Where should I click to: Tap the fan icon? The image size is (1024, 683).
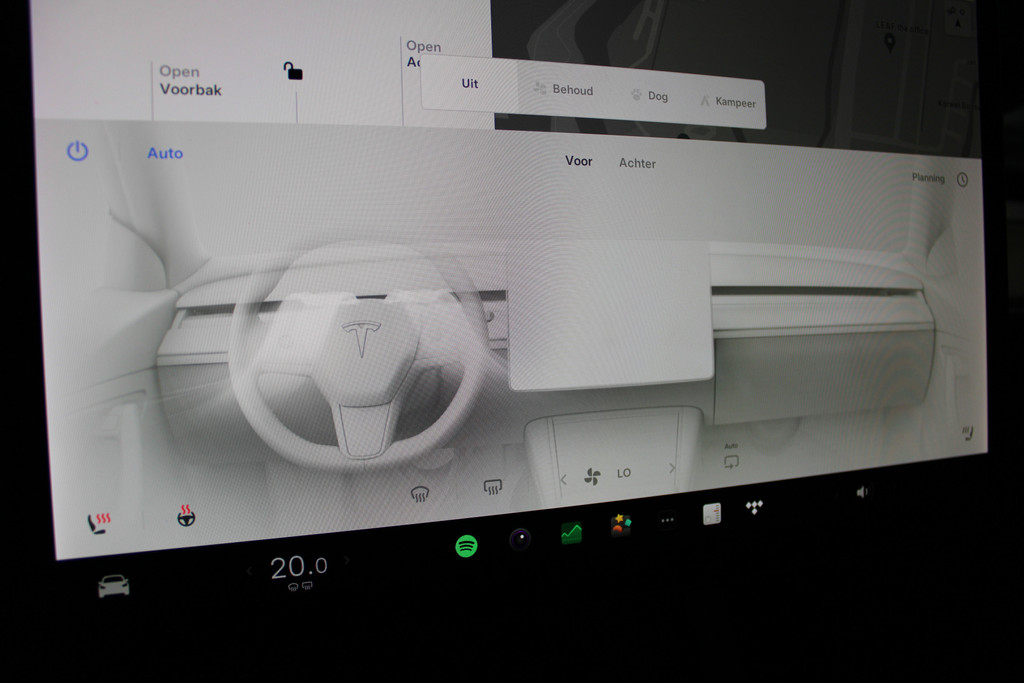(x=592, y=477)
